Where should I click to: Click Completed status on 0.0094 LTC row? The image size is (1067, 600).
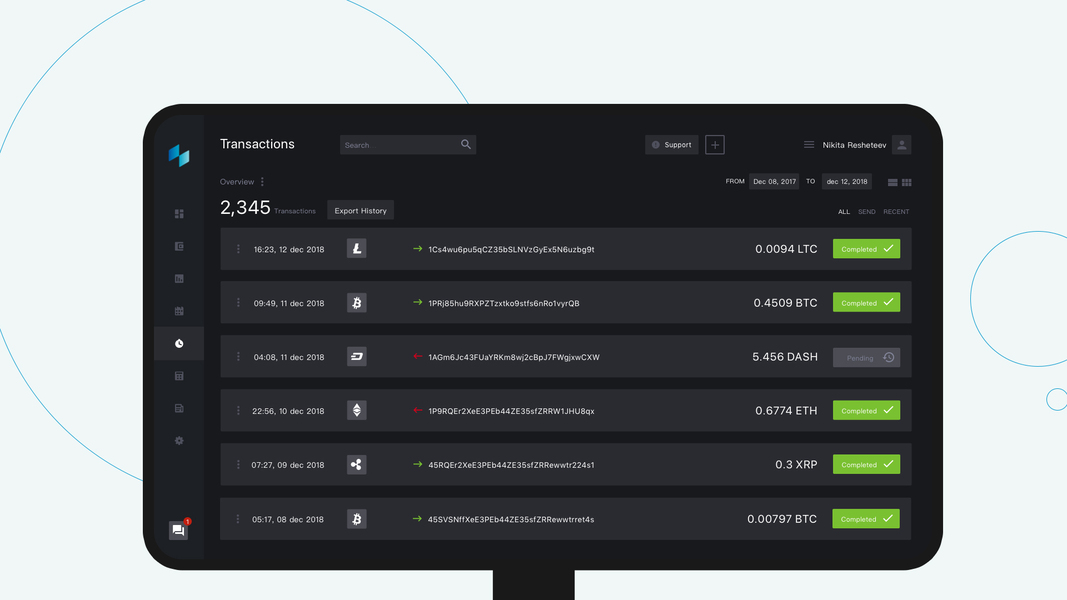866,249
